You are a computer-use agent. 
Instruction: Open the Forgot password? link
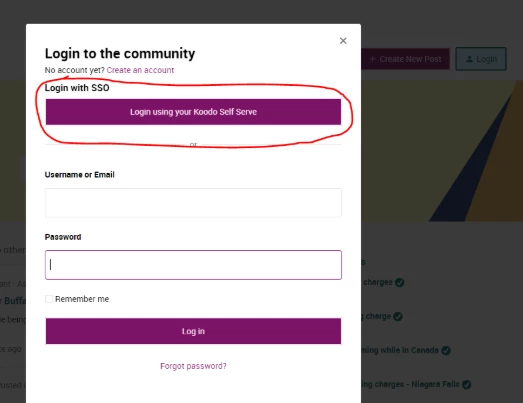point(193,366)
